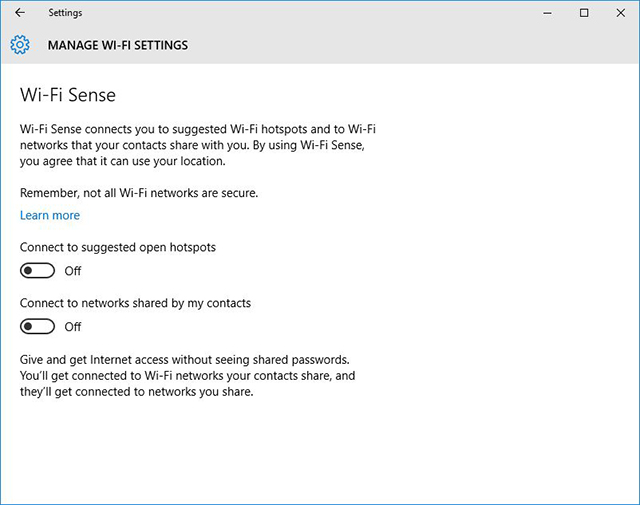The width and height of the screenshot is (640, 505).
Task: Select the Wi-Fi Sense heading
Action: [68, 96]
